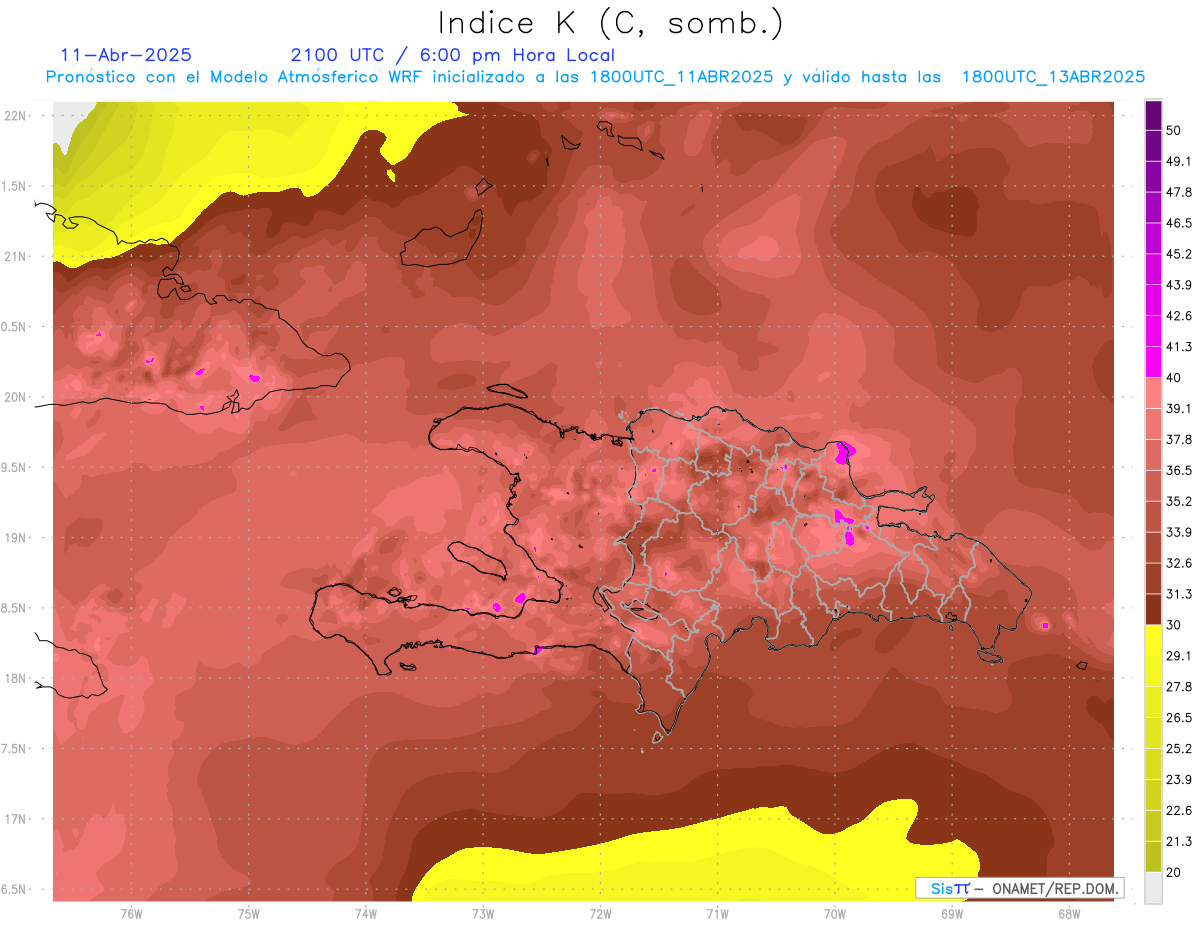This screenshot has height=927, width=1200.
Task: Click the legend value "50"
Action: tap(1174, 130)
